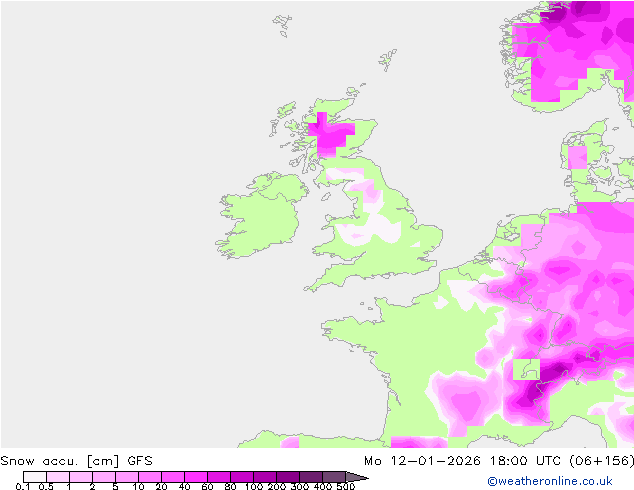Image resolution: width=634 pixels, height=490 pixels.
Task: Click the pink snow square over Denmark
Action: click(x=577, y=158)
